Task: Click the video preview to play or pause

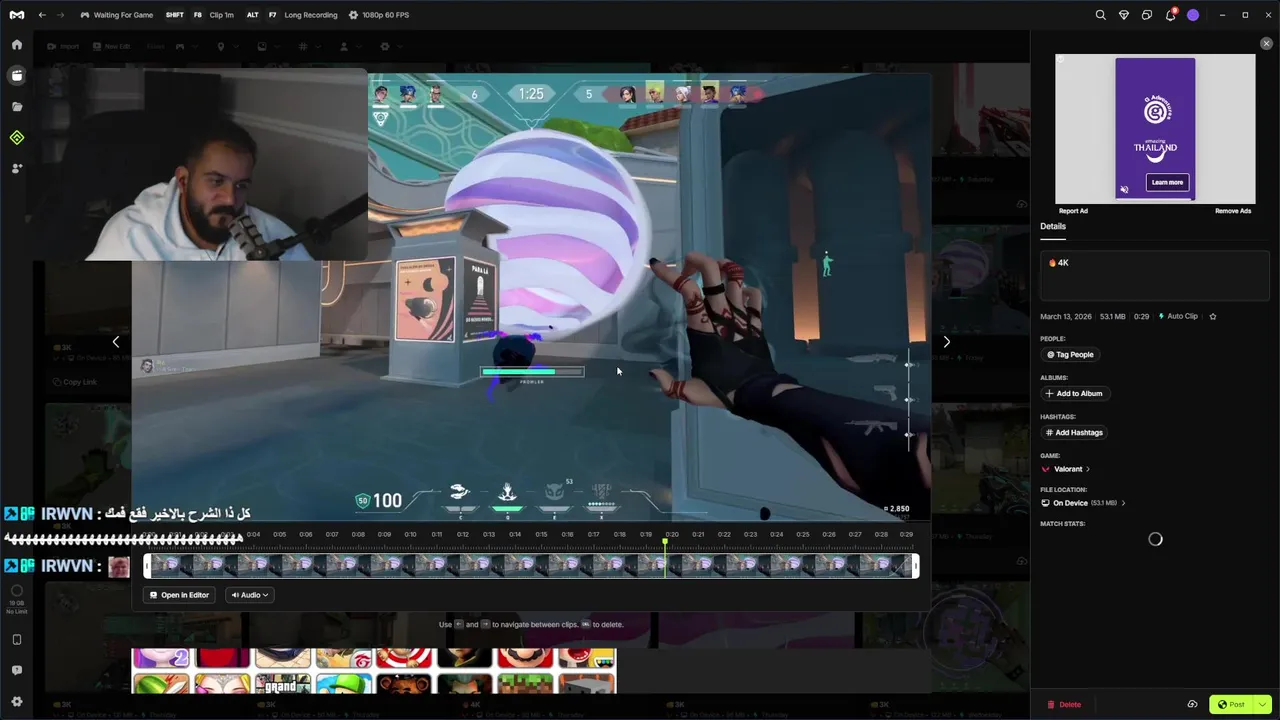Action: 531,296
